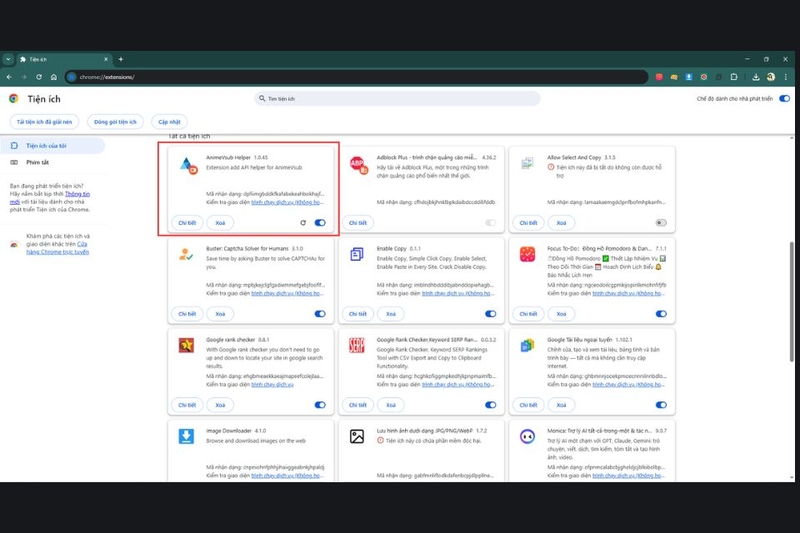Click the Google rank checker star icon
Screen dimensions: 800x533
(x=186, y=345)
